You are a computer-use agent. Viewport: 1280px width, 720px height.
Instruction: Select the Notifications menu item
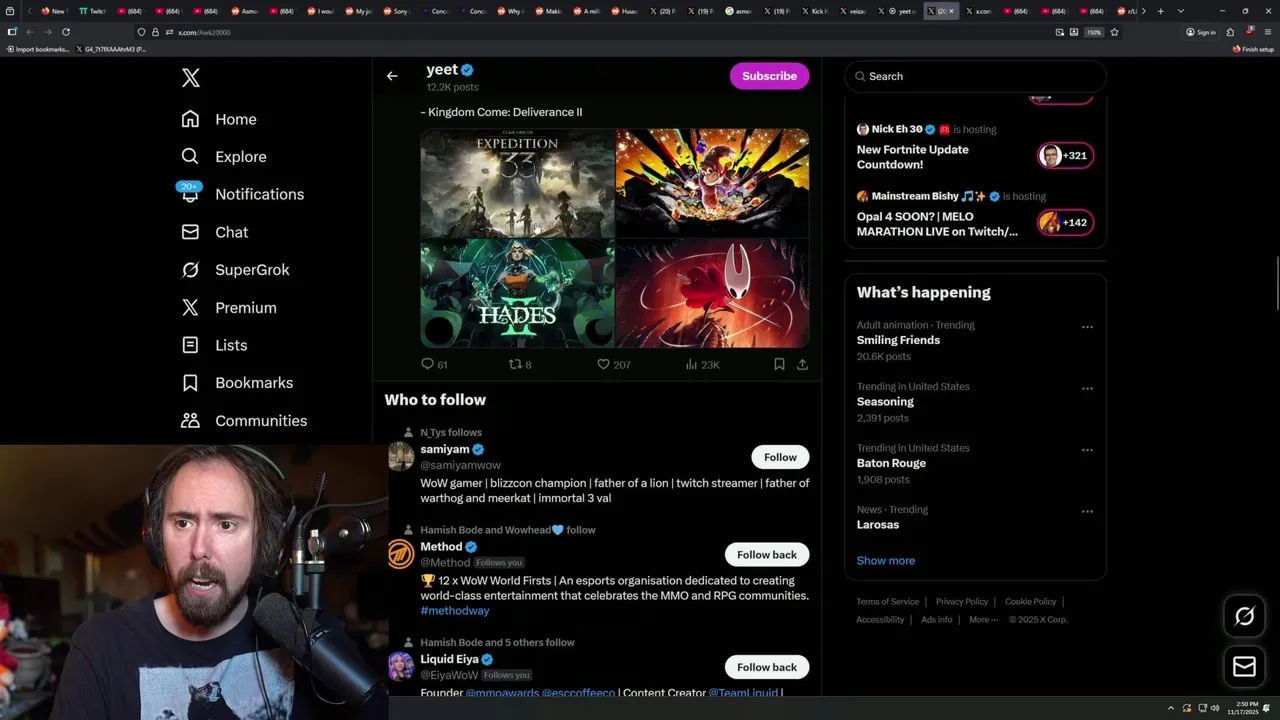point(260,194)
